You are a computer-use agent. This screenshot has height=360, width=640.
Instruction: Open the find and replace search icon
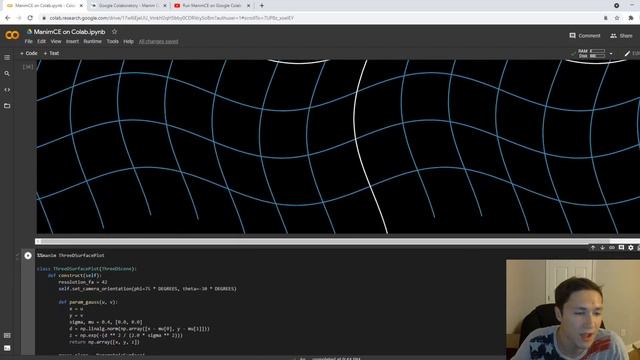click(7, 73)
